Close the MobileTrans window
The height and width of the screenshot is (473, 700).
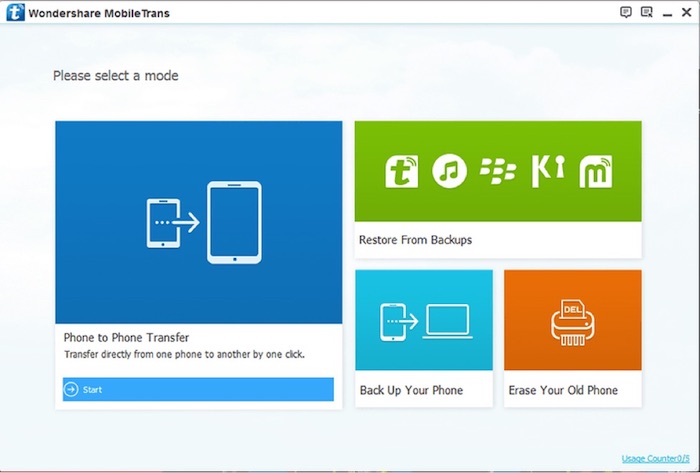click(687, 12)
